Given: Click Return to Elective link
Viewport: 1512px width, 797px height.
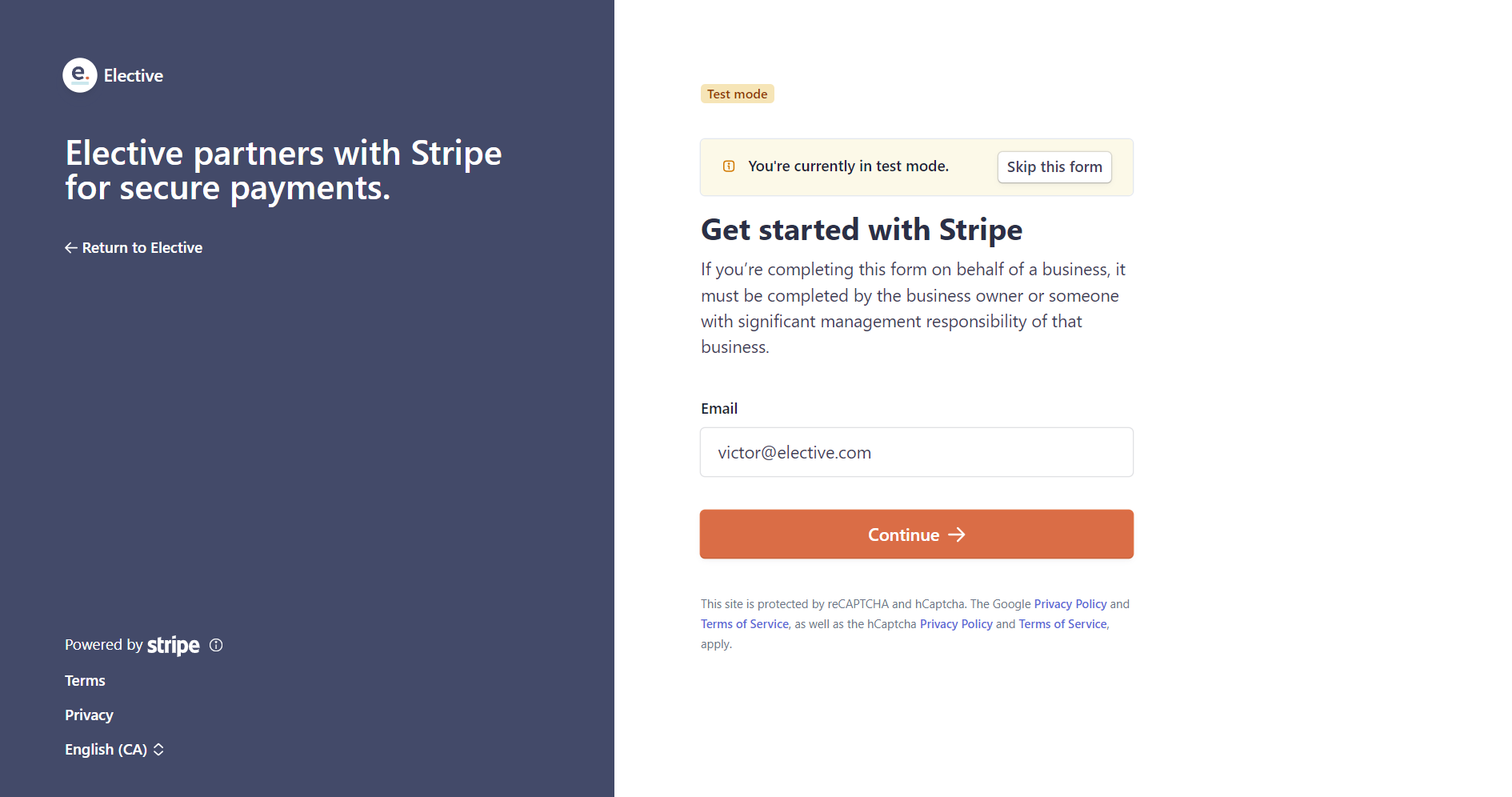Looking at the screenshot, I should [134, 248].
